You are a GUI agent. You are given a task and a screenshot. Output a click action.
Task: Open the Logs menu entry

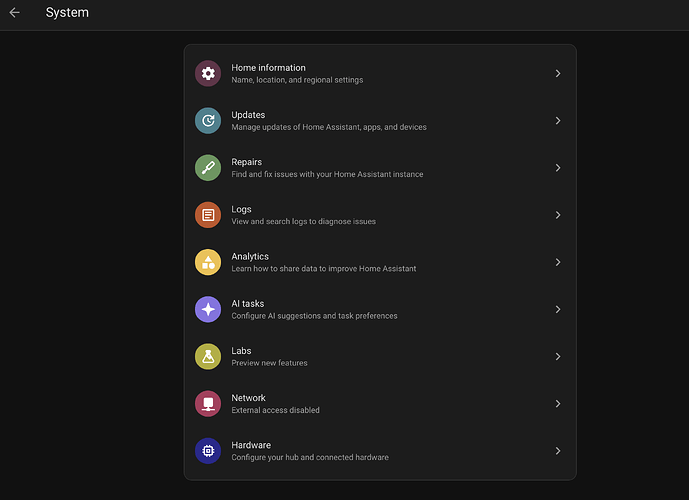coord(380,215)
